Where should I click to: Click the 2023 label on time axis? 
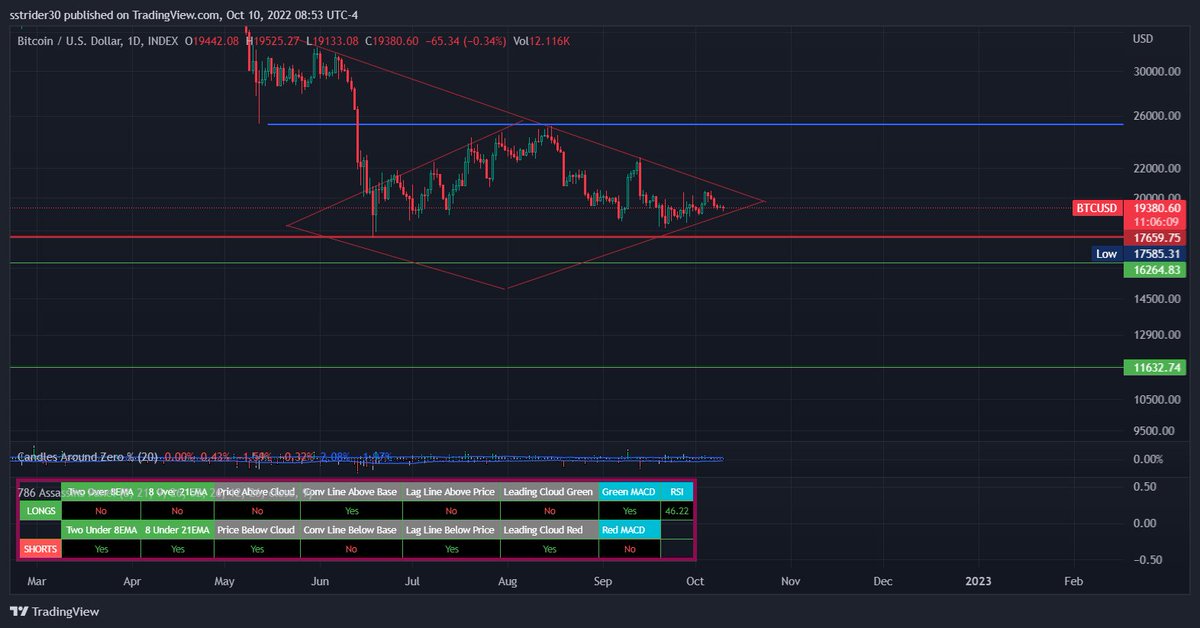pos(978,580)
